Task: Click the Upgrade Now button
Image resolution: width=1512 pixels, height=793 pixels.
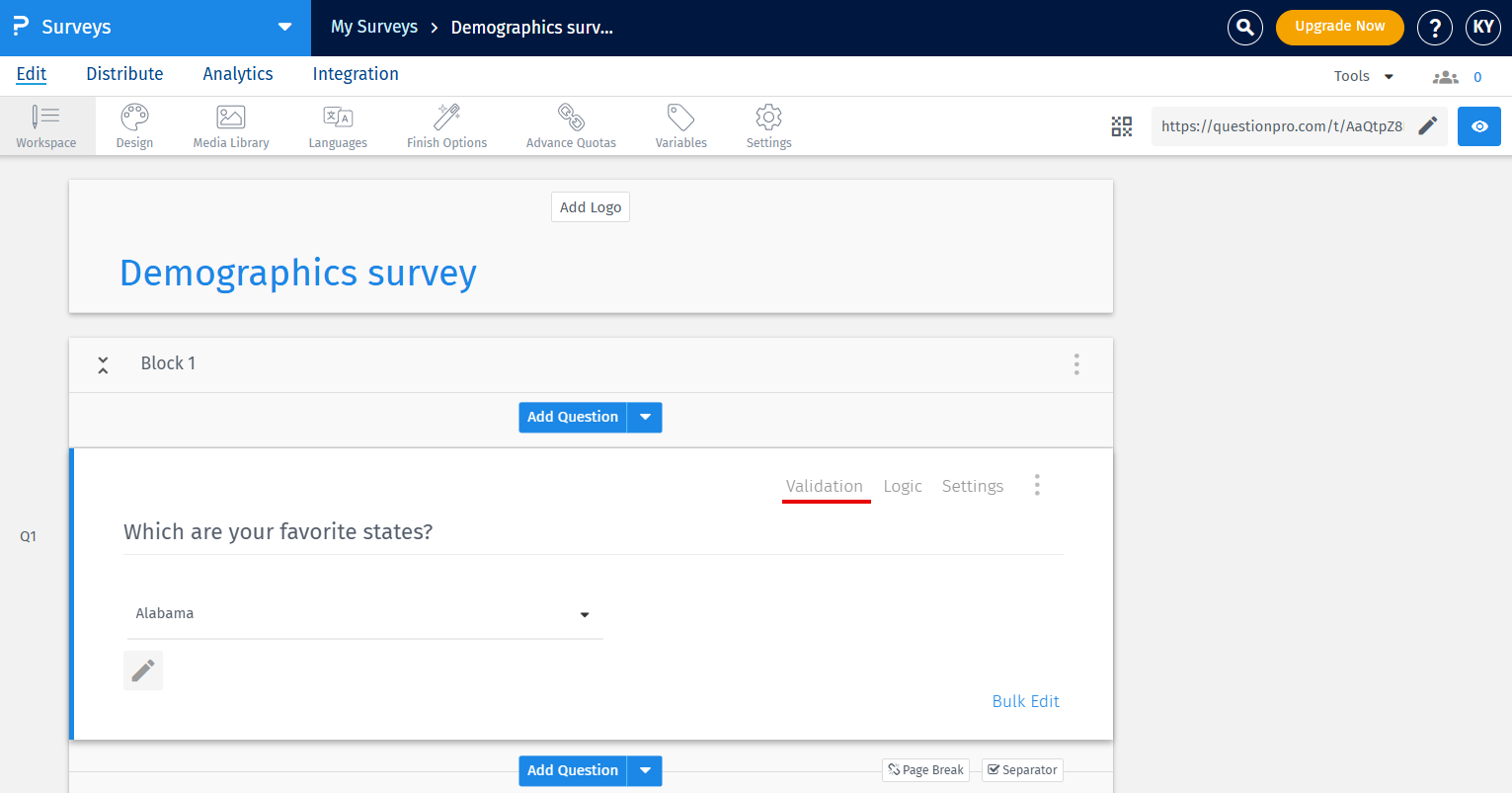Action: pyautogui.click(x=1339, y=28)
